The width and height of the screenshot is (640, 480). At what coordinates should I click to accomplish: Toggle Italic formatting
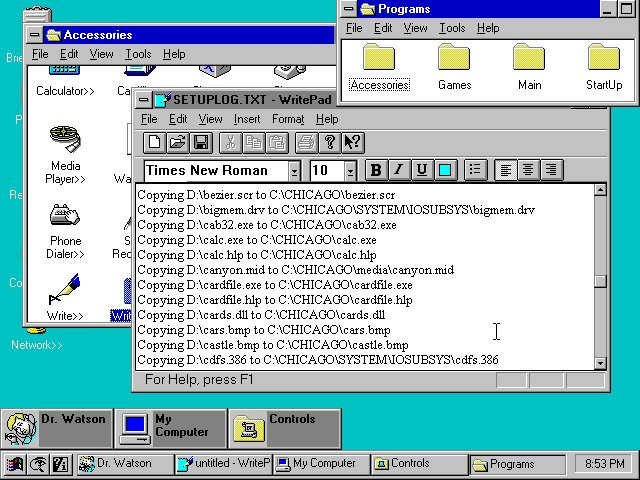tap(399, 170)
